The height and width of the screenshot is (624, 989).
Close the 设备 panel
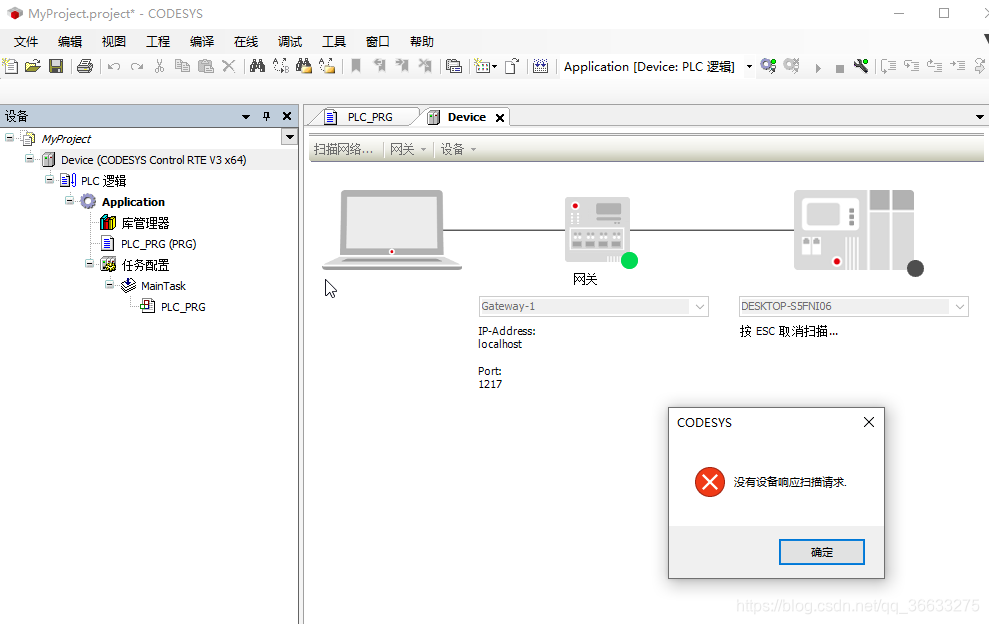tap(287, 116)
